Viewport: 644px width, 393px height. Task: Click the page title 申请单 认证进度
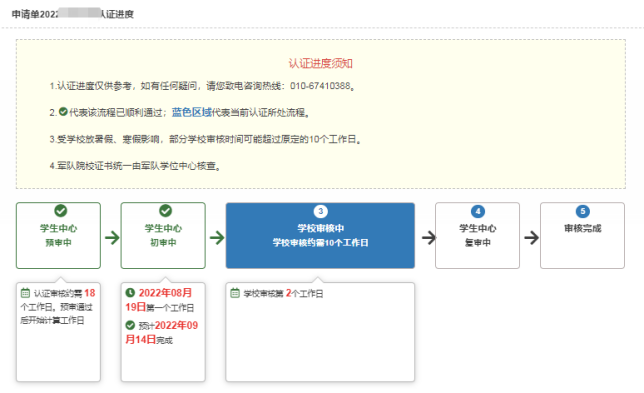tap(73, 14)
